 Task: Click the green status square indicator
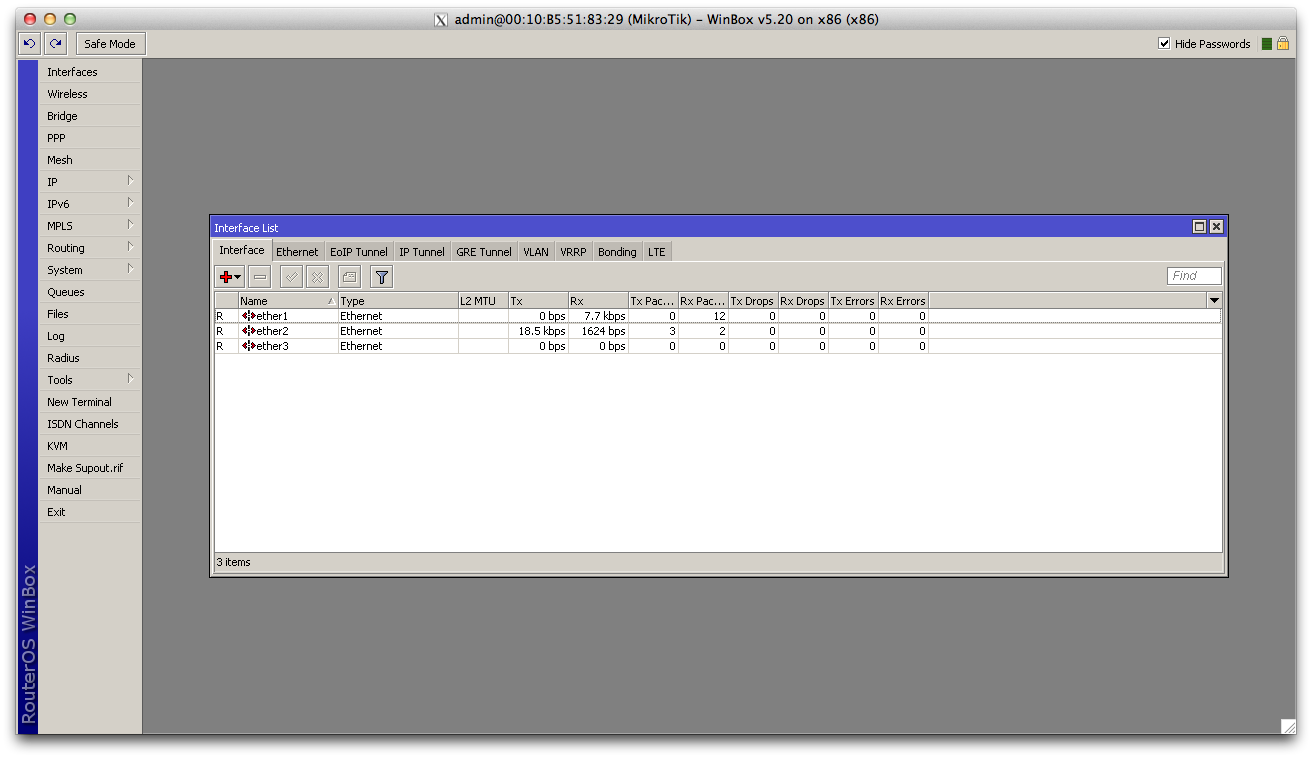coord(1267,44)
